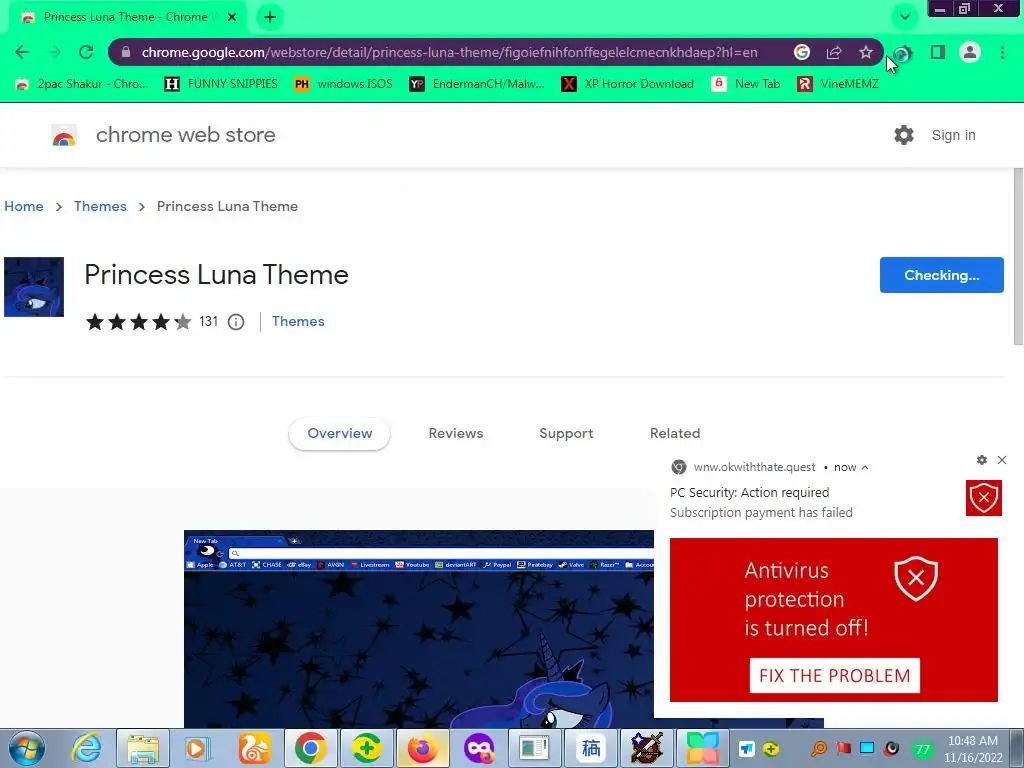Image resolution: width=1024 pixels, height=768 pixels.
Task: Open the New Tab bookmark
Action: tap(746, 84)
